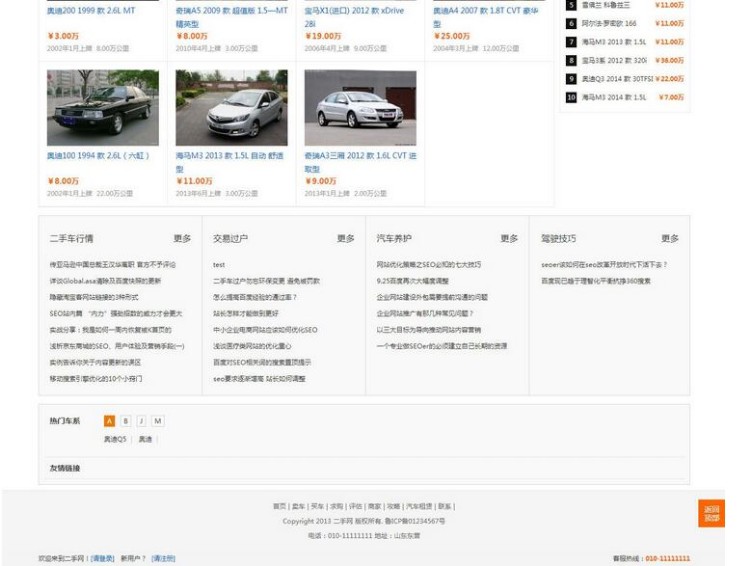Open article 9.25百度再次大幅度调整
Viewport: 750px width, 566px height.
(x=412, y=281)
